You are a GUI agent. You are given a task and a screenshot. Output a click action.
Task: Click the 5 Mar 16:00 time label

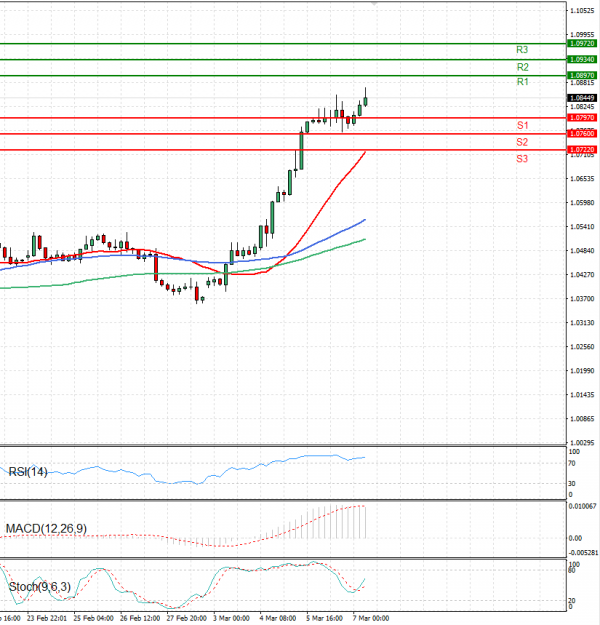(325, 618)
